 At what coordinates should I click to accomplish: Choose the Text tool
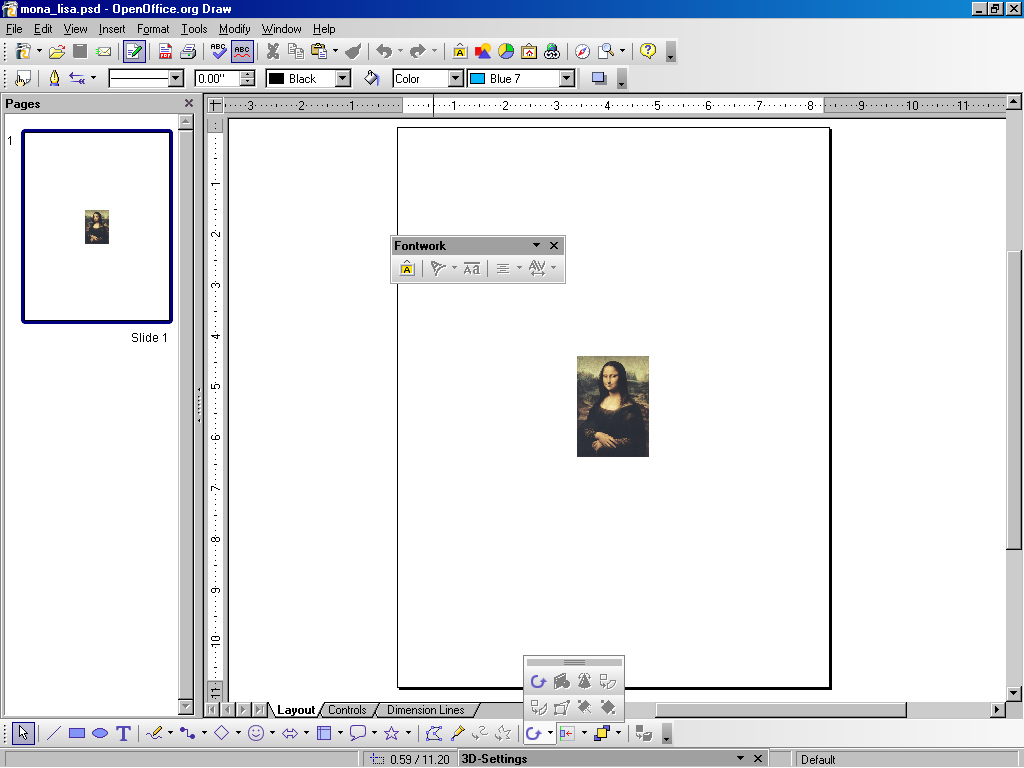point(123,733)
